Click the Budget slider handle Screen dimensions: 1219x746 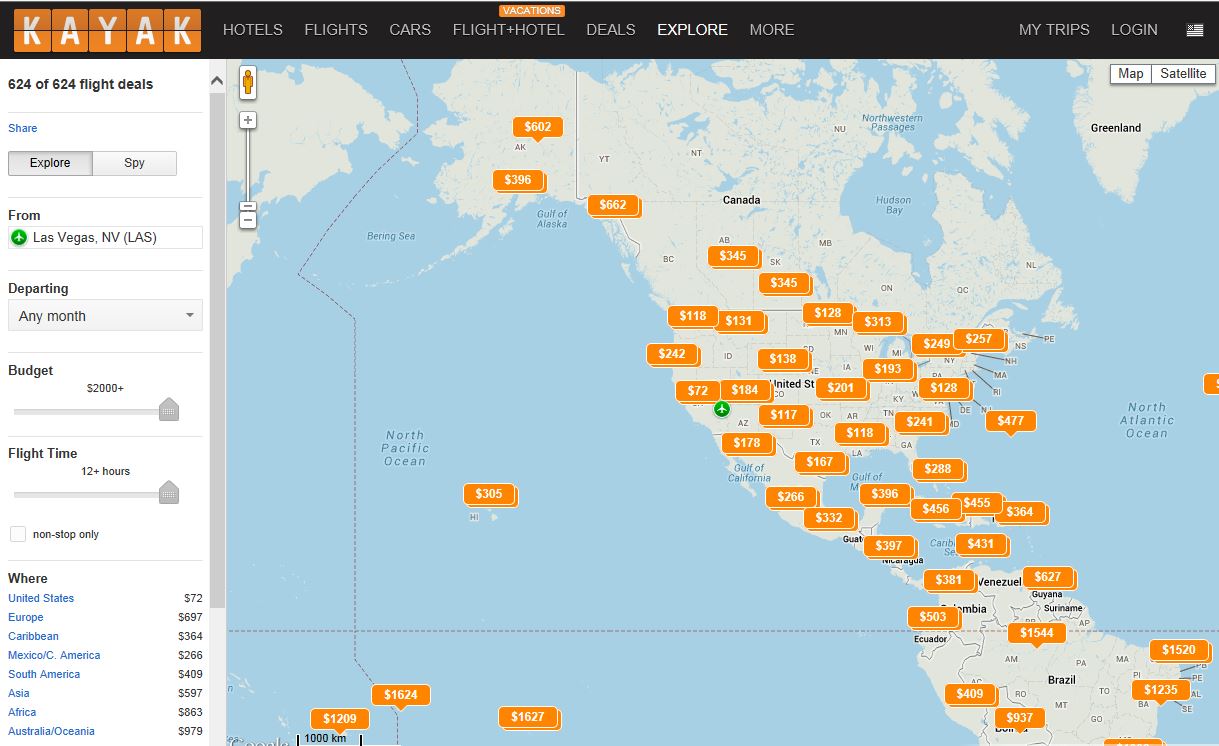(x=169, y=409)
